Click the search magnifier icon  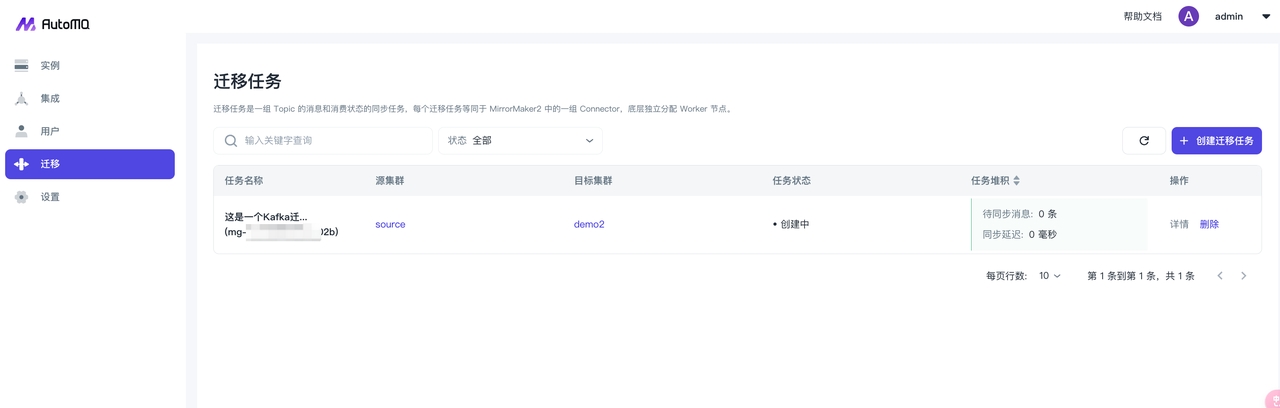point(231,141)
